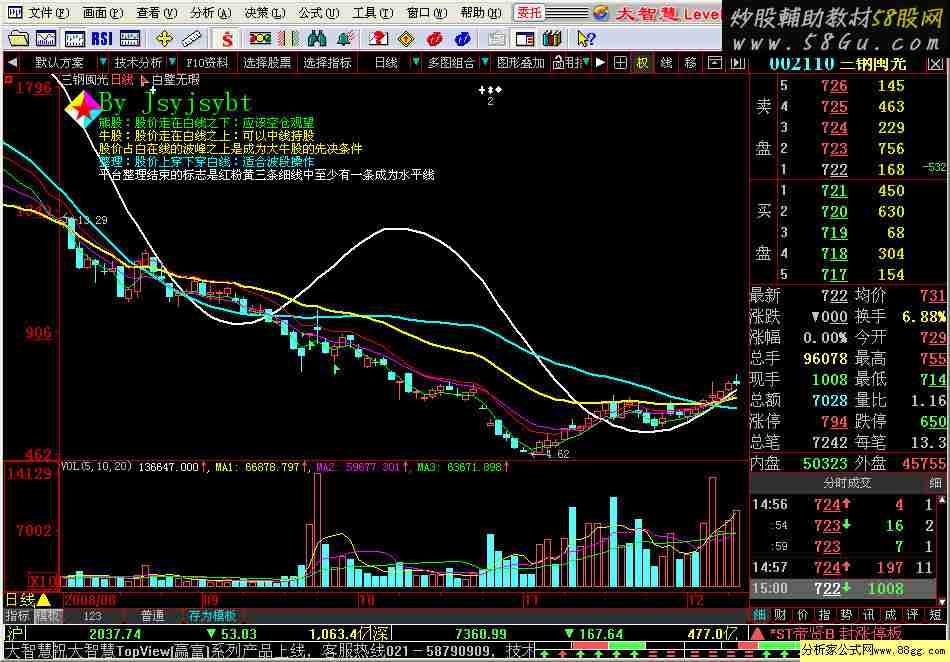The image size is (950, 662).
Task: Click the open folder toolbar icon
Action: (x=18, y=39)
